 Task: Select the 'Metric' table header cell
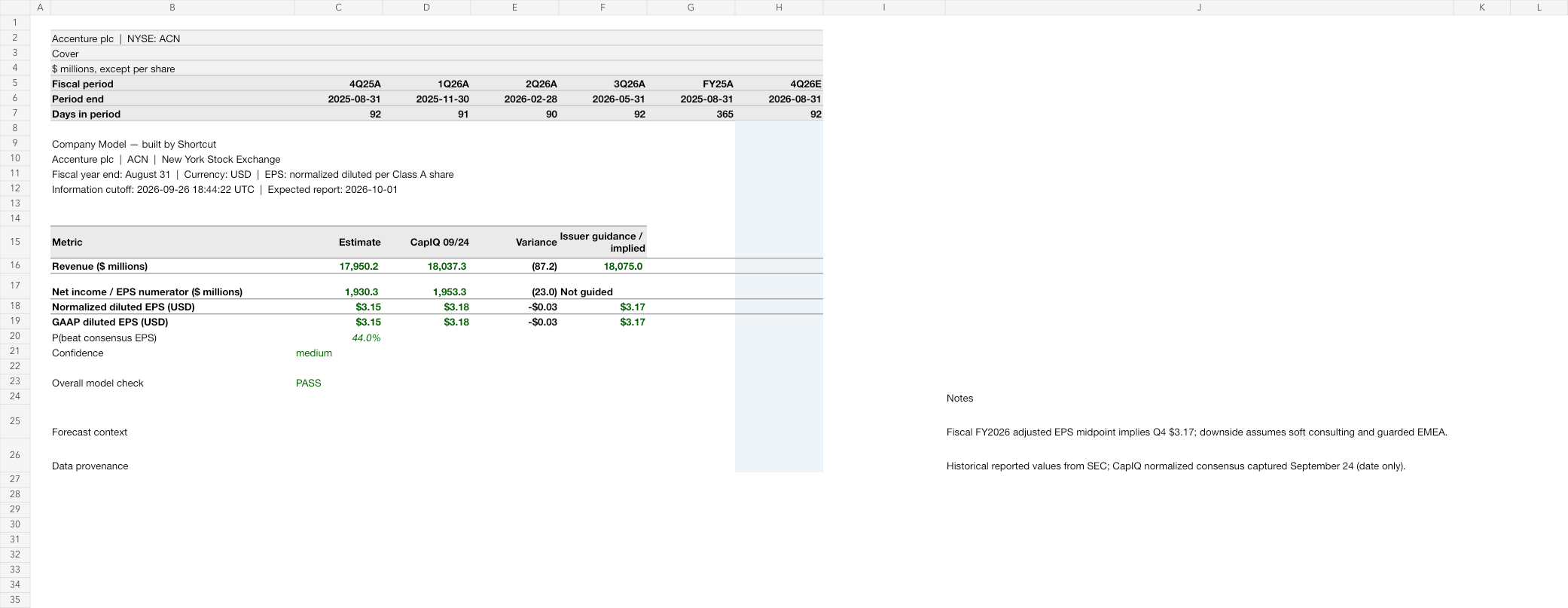point(172,242)
